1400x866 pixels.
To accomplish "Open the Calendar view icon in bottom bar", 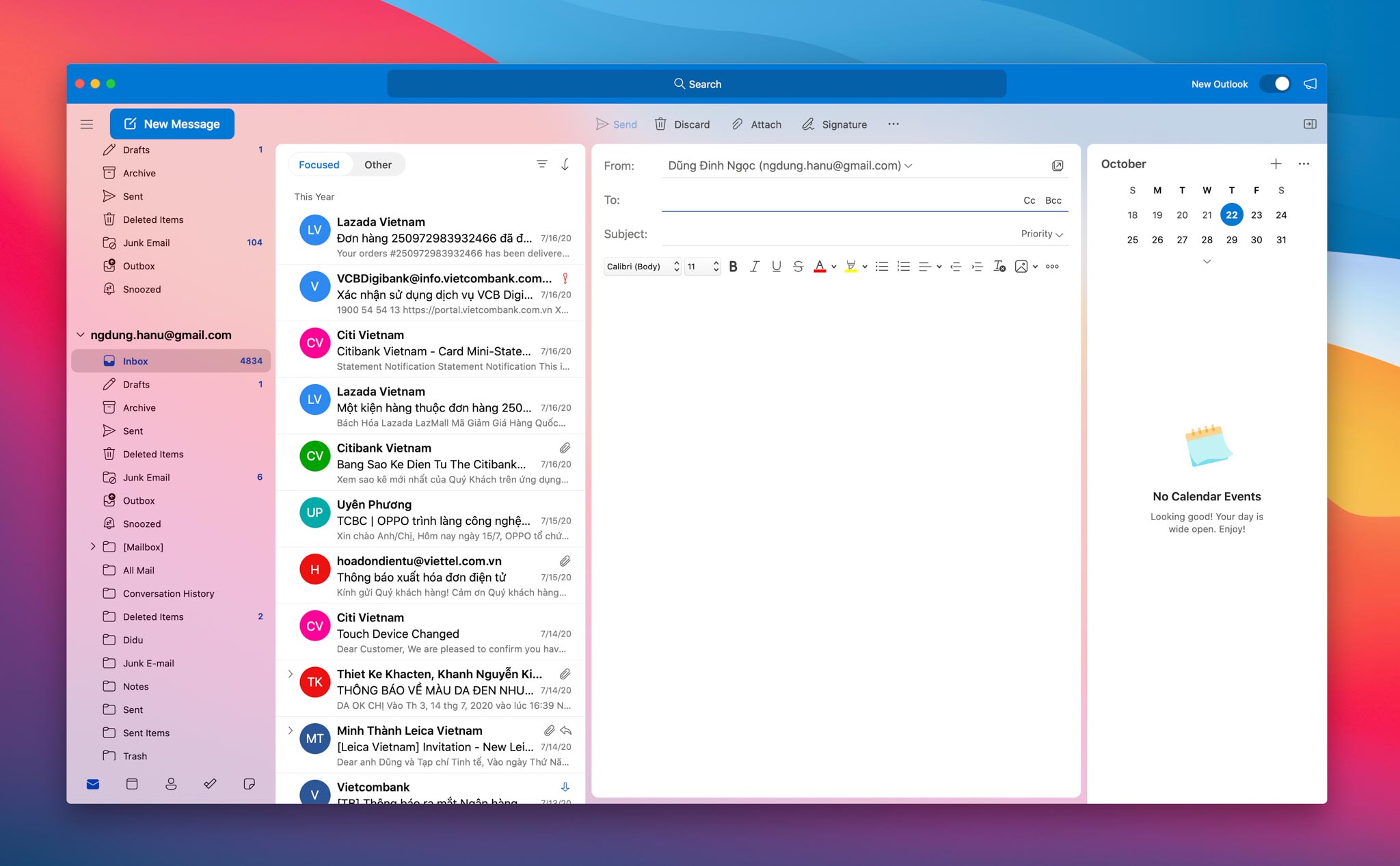I will pos(132,784).
